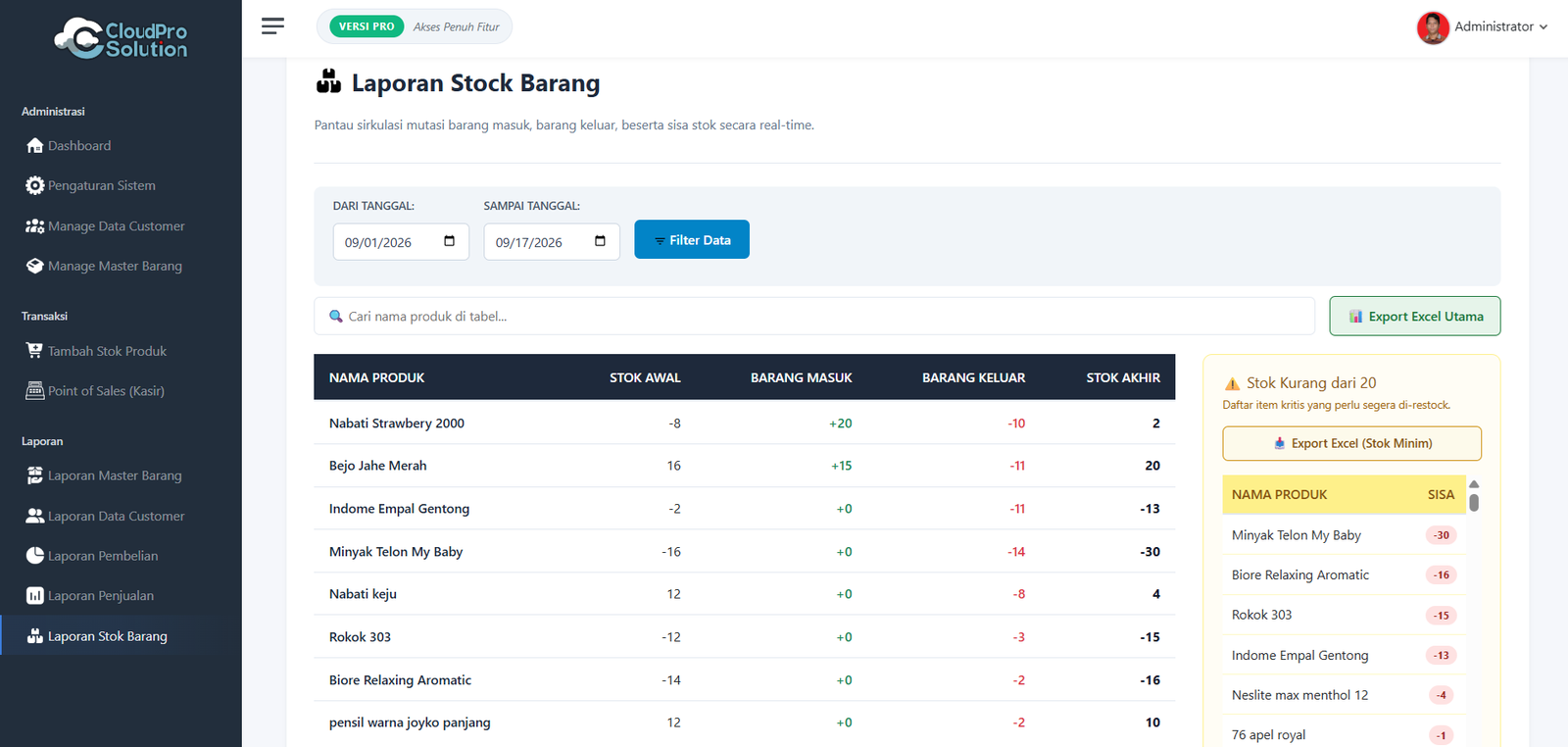Click the STOK AWAL column header
Screen dimensions: 1568x747
[645, 377]
